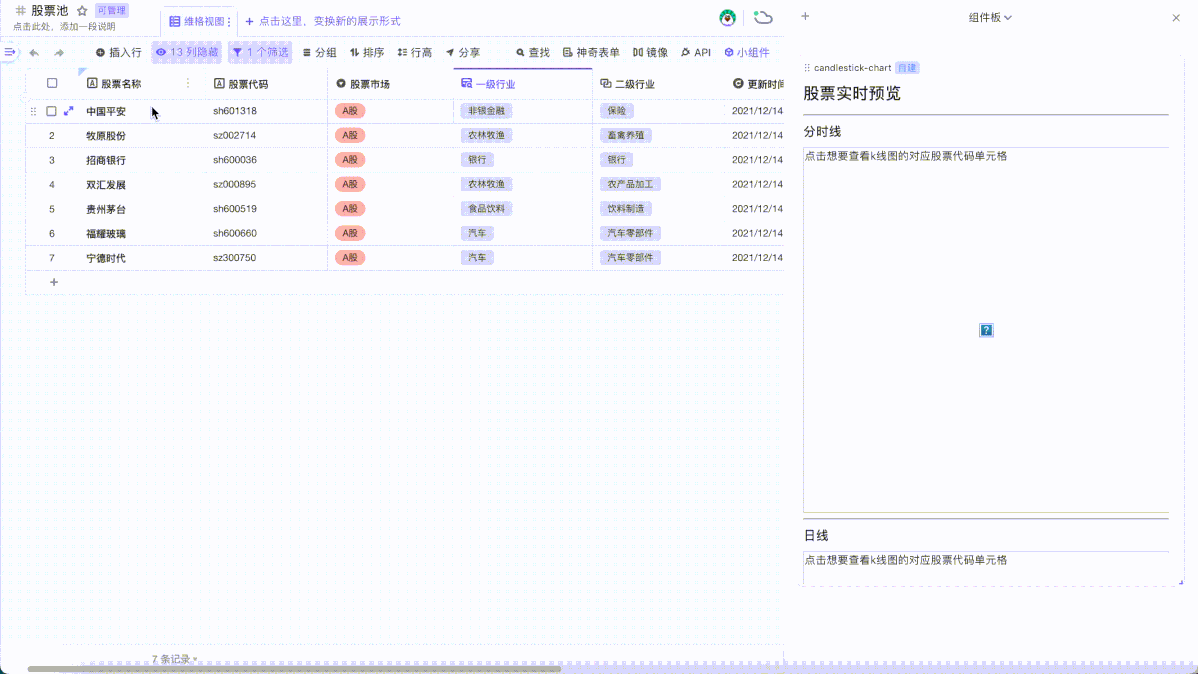Open the 组件板 dropdown

[x=989, y=18]
